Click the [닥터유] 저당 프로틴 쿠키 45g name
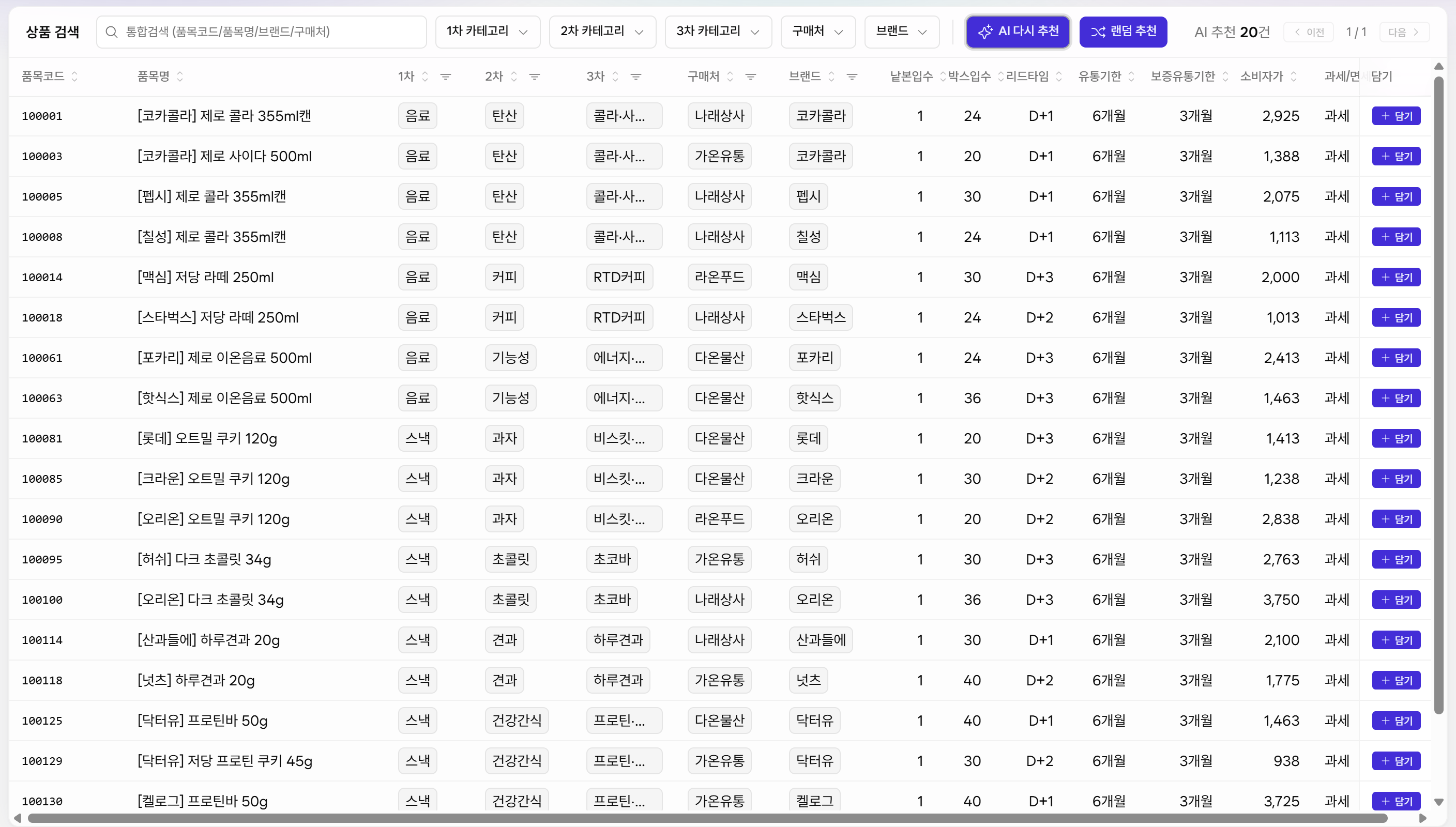 [225, 761]
